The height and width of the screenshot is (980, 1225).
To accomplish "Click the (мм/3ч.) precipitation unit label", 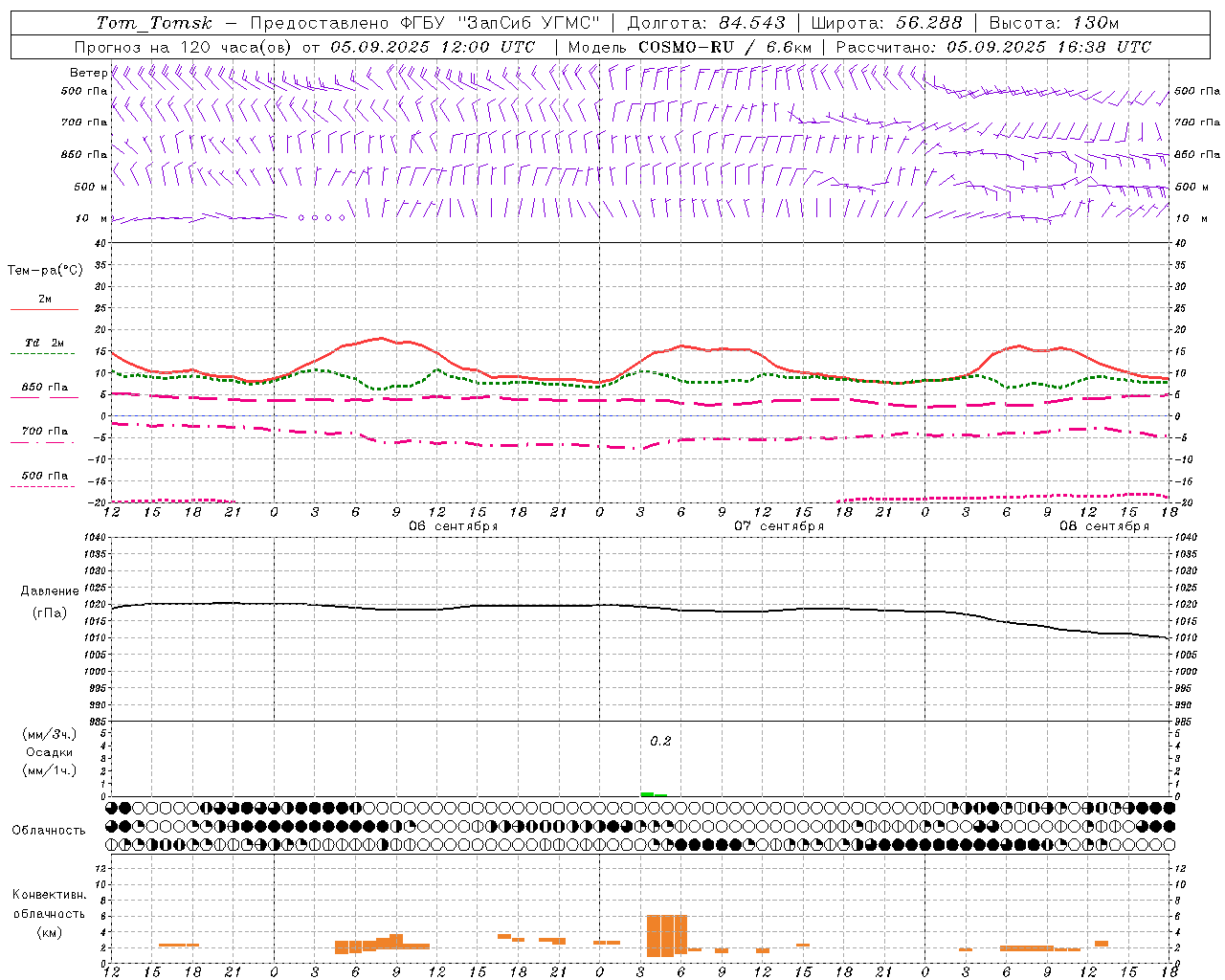I will coord(50,734).
